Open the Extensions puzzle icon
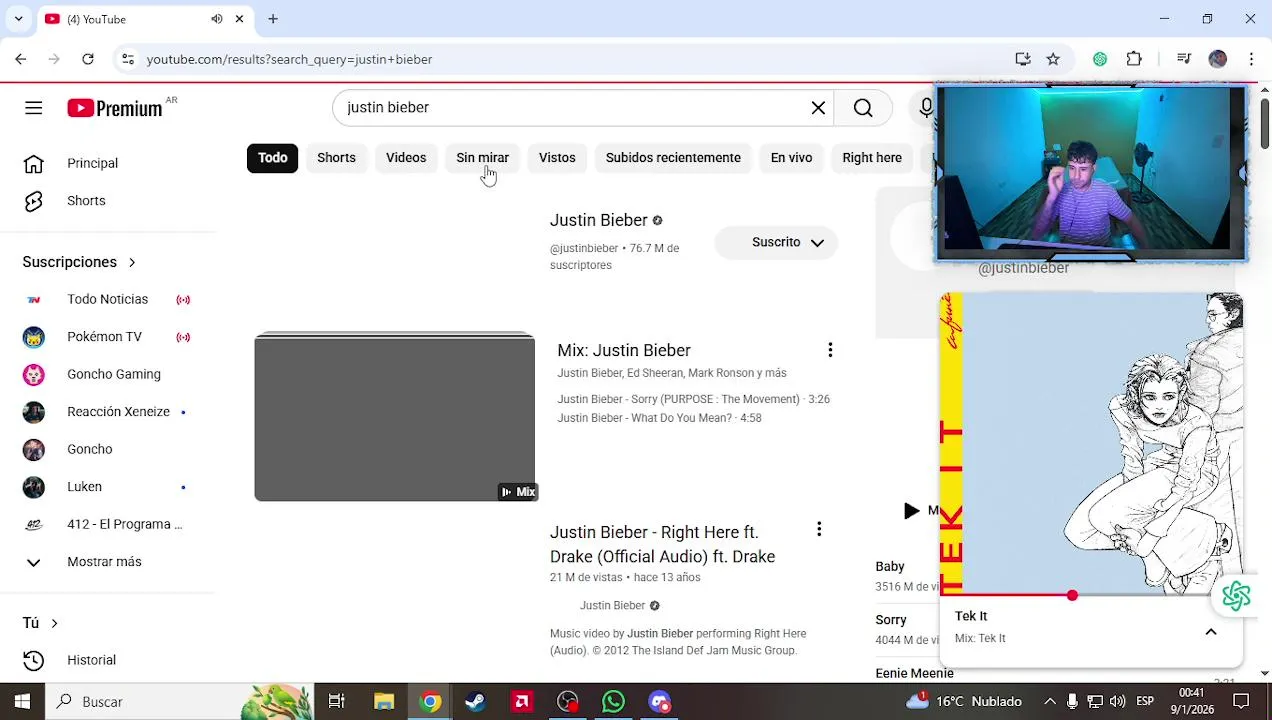The height and width of the screenshot is (720, 1272). 1134,59
